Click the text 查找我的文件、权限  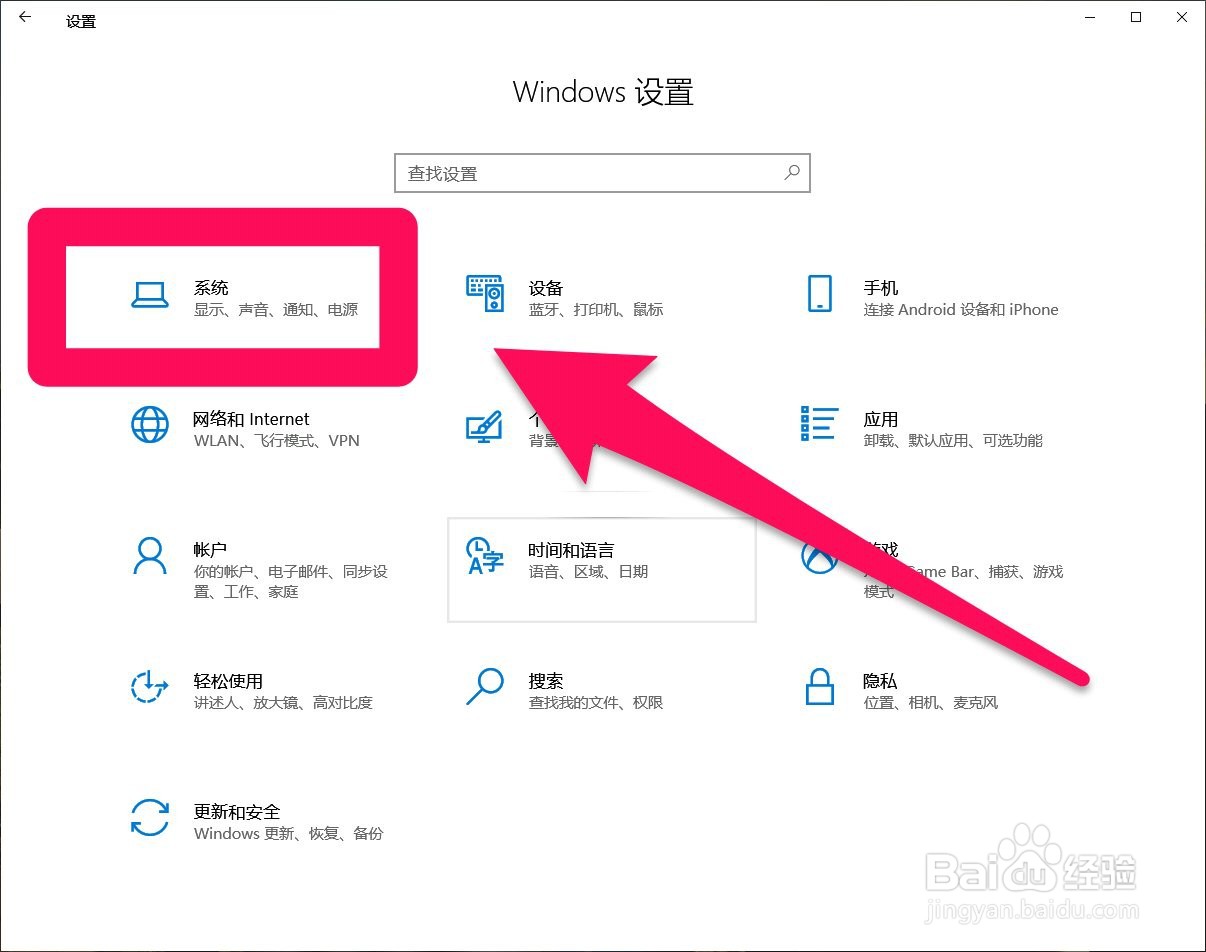point(595,703)
